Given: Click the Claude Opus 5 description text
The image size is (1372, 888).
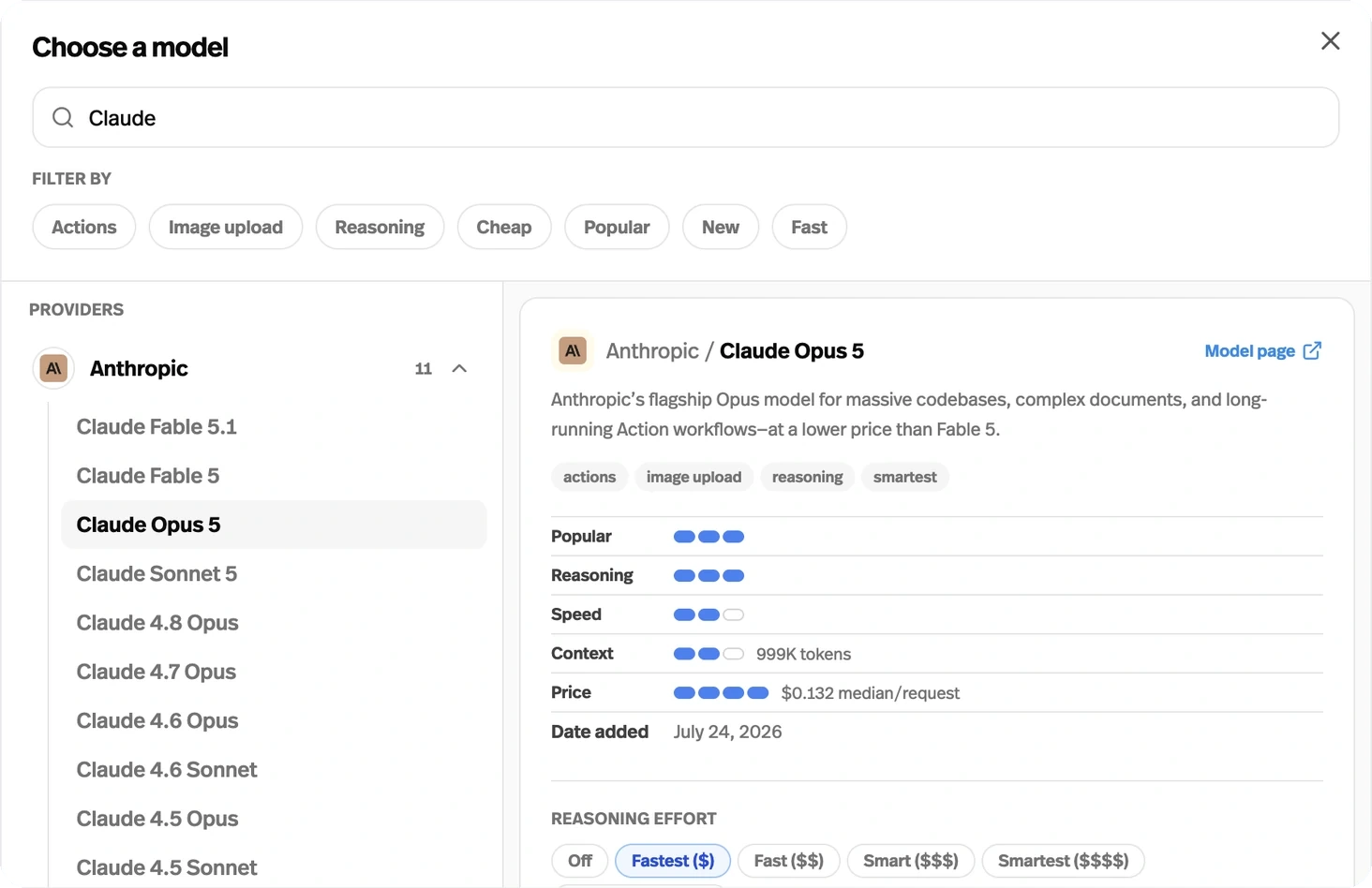Looking at the screenshot, I should (909, 414).
